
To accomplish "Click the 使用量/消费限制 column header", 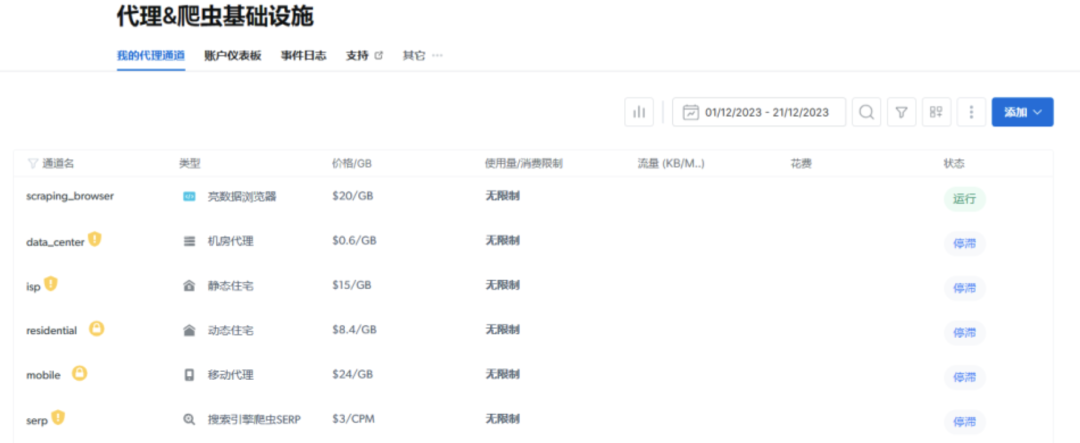I will tap(524, 163).
